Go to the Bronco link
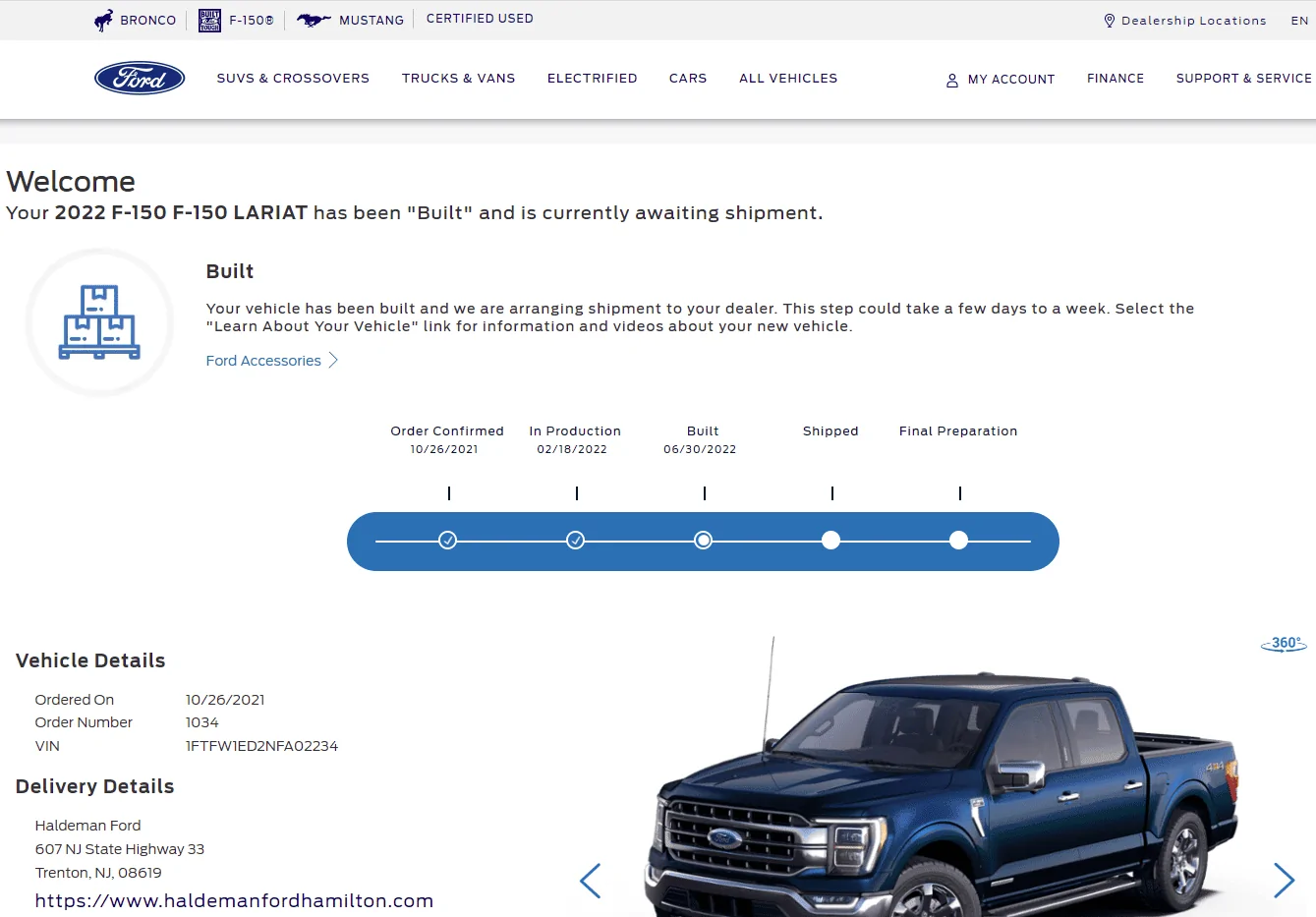Viewport: 1316px width, 917px height. tap(148, 21)
